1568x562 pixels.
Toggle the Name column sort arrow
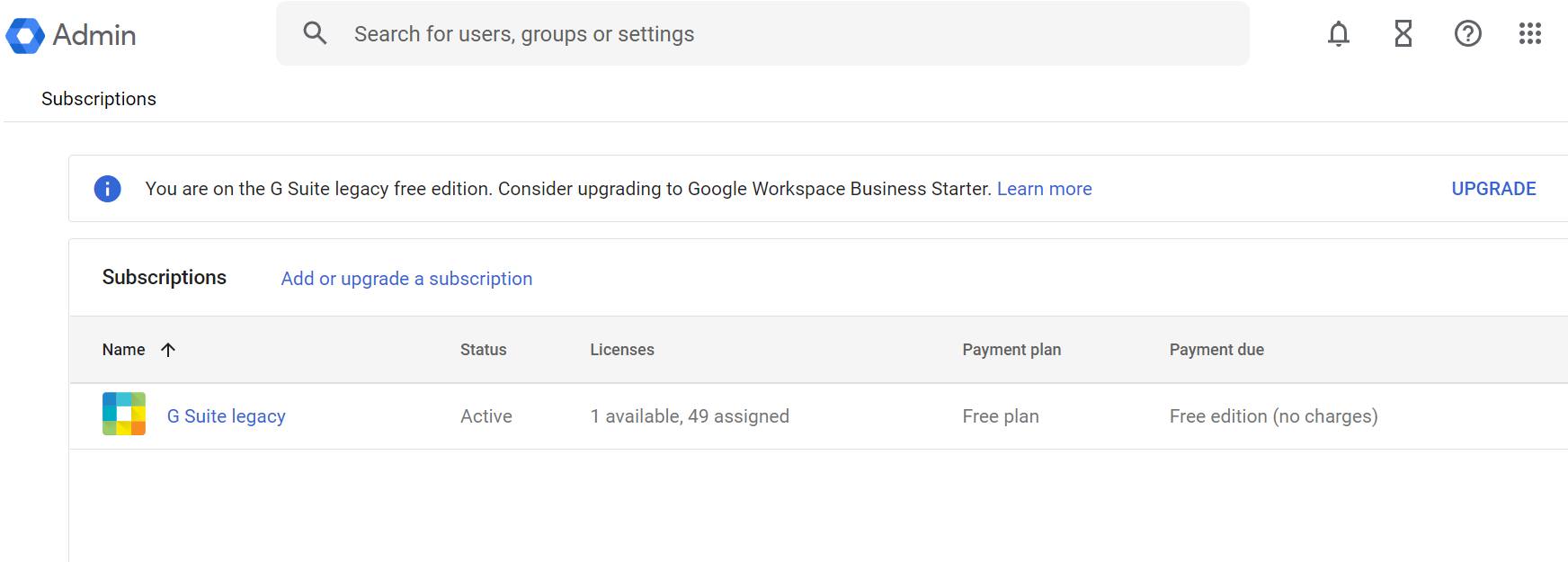coord(168,350)
